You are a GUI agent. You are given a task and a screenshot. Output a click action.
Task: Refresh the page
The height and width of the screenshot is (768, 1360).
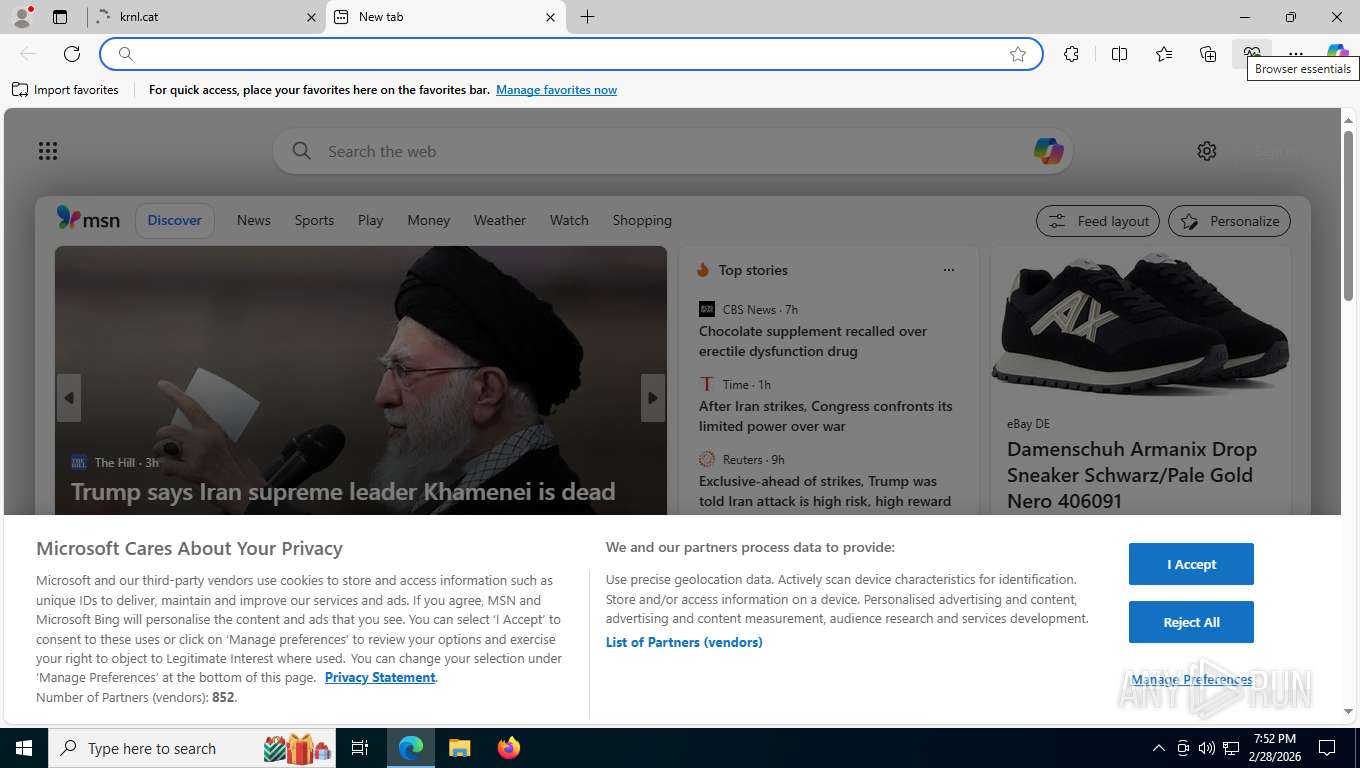72,54
